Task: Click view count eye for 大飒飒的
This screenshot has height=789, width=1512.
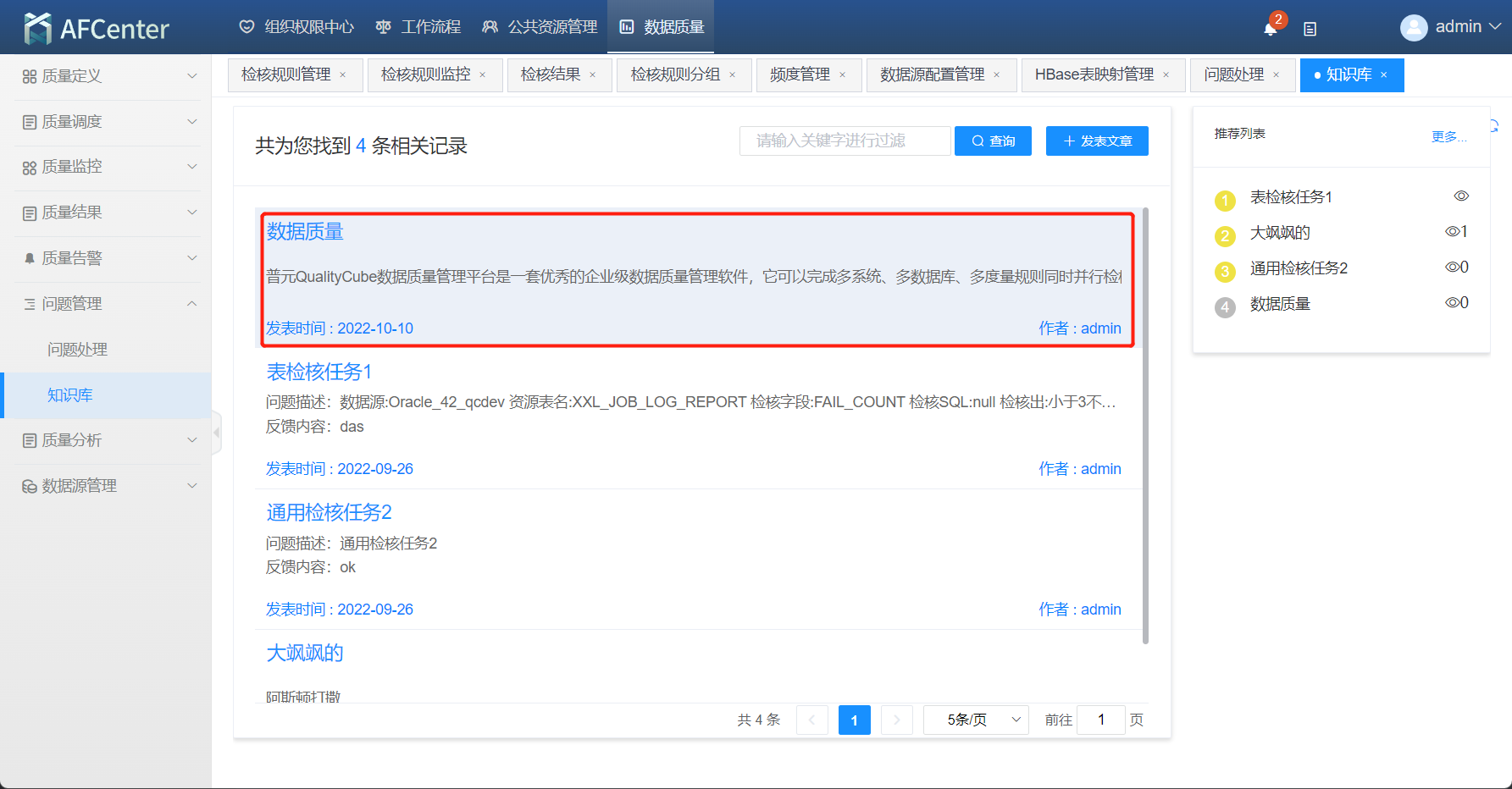Action: 1452,232
